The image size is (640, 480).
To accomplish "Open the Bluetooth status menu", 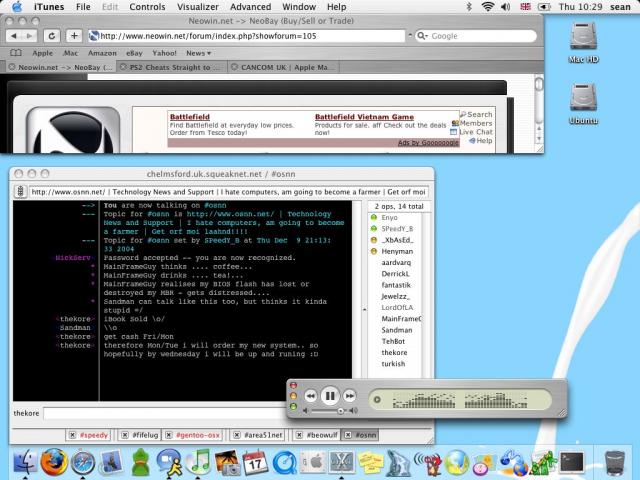I will [x=469, y=7].
